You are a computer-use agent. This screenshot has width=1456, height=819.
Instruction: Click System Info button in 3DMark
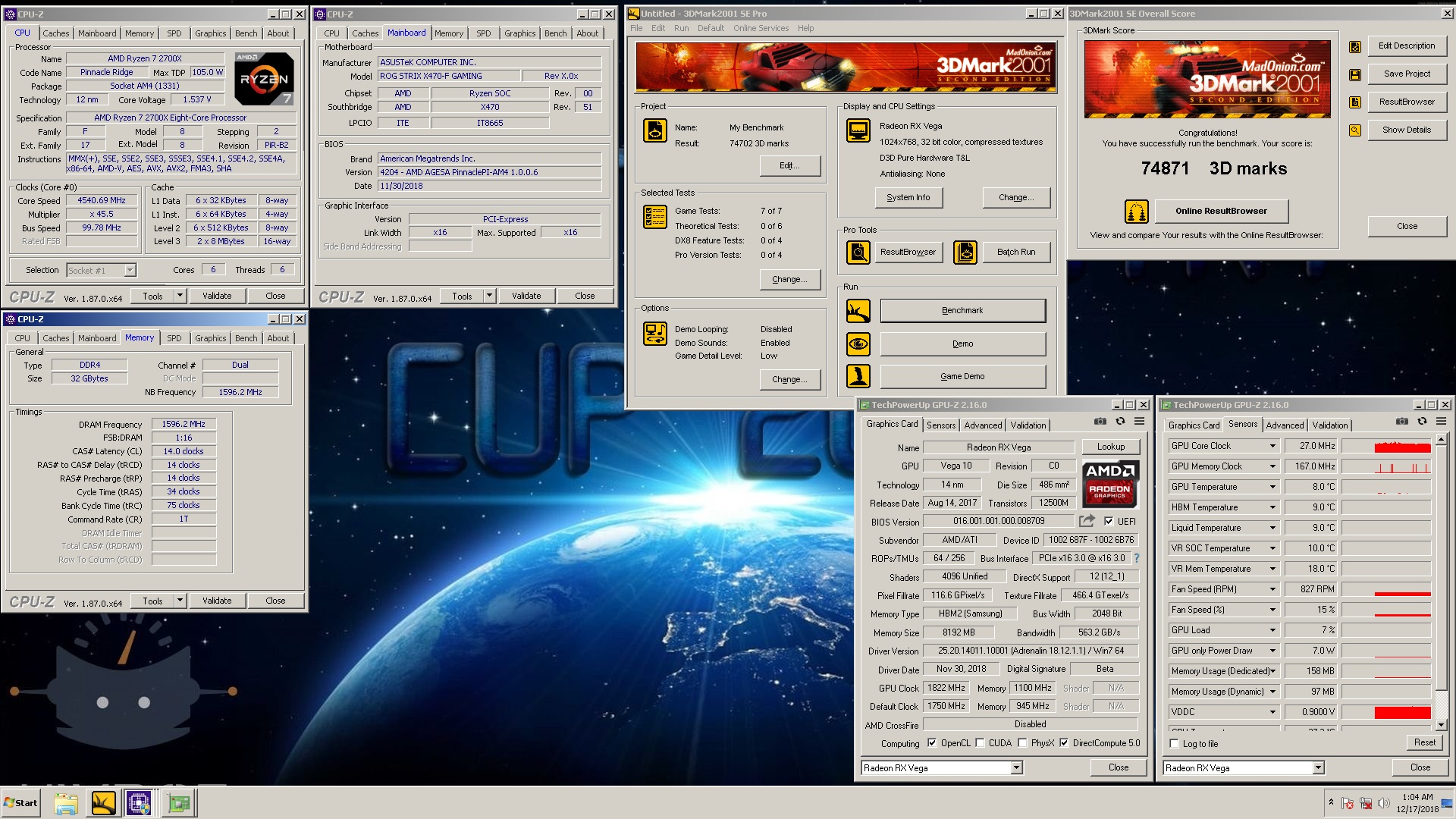click(908, 197)
